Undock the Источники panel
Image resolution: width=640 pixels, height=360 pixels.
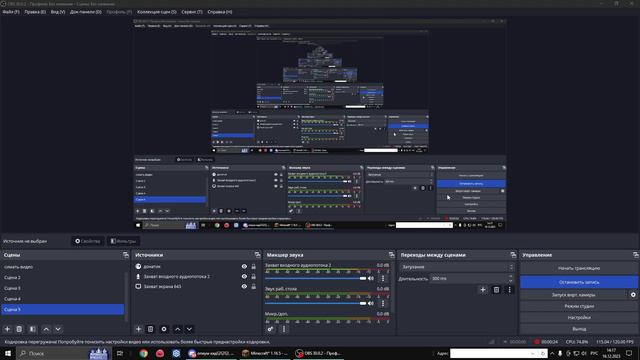257,255
